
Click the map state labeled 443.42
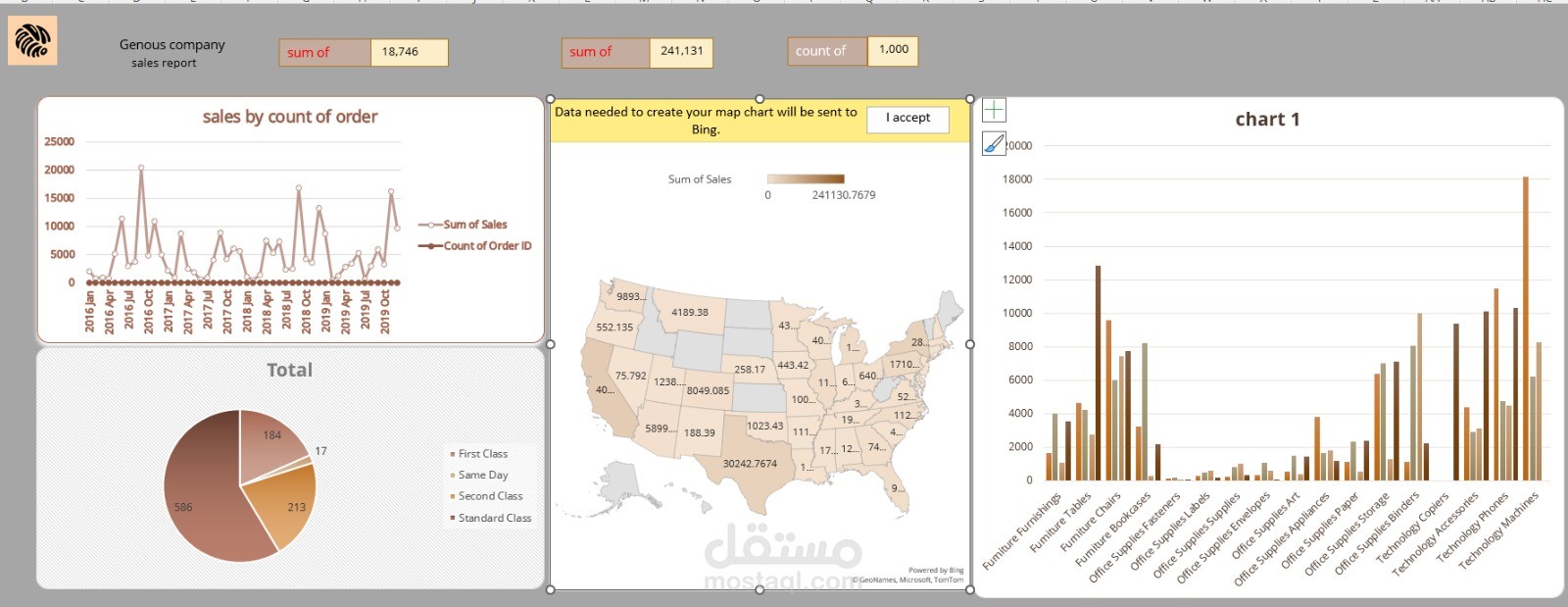[x=793, y=365]
